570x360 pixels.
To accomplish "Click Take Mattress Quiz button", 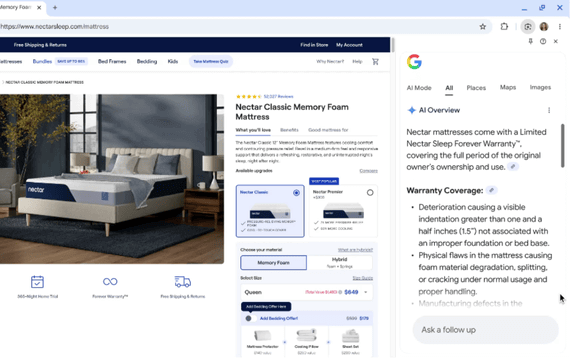I will [211, 61].
